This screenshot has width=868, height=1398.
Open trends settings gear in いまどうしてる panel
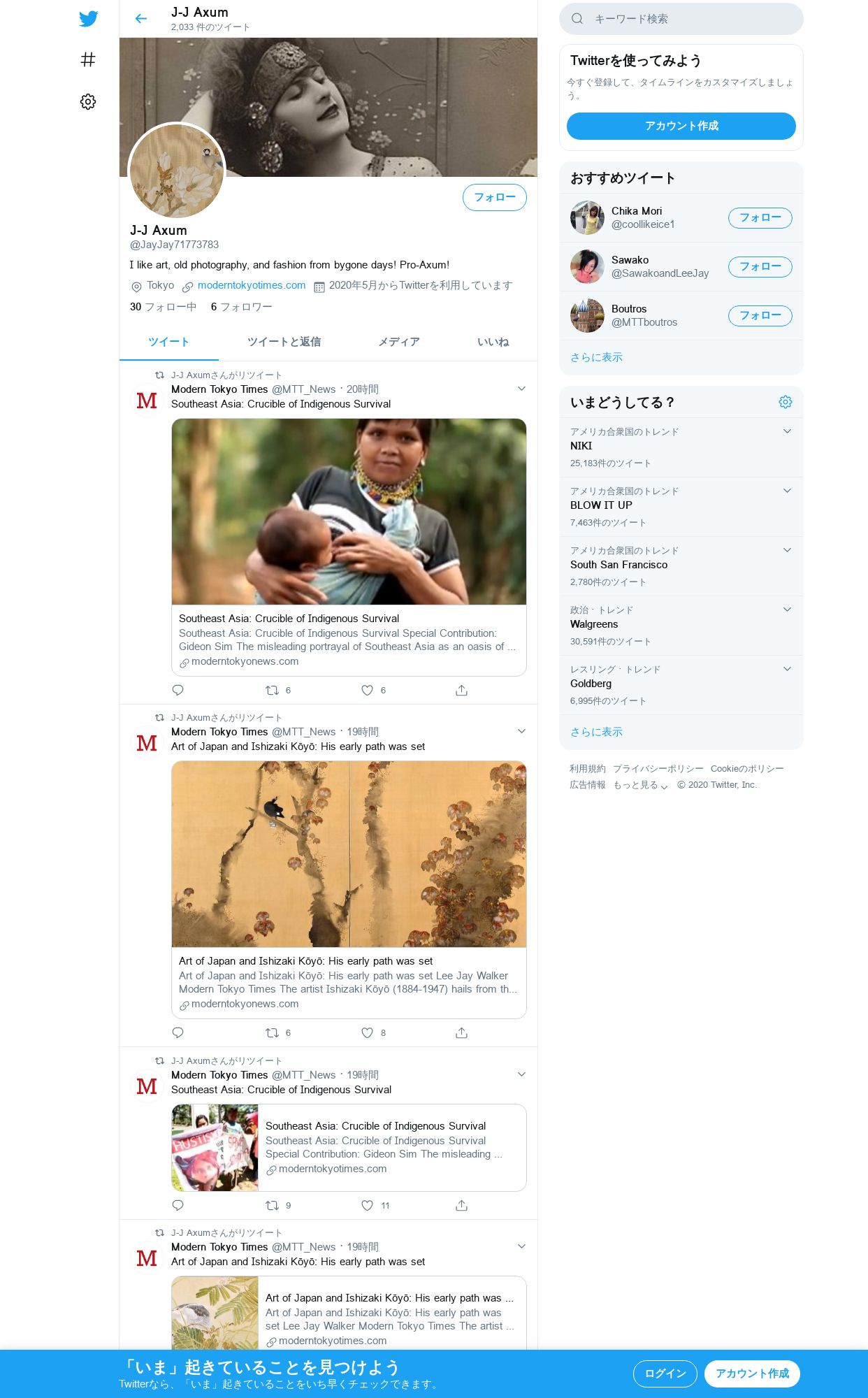[x=786, y=402]
